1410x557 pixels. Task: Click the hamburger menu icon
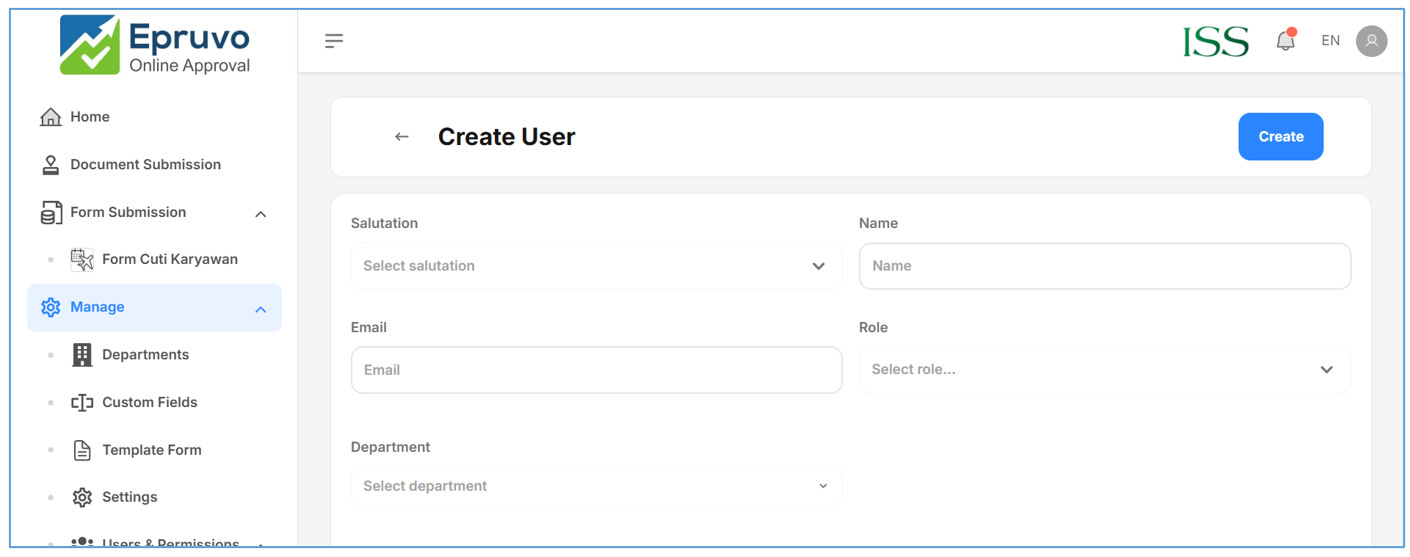click(x=334, y=41)
